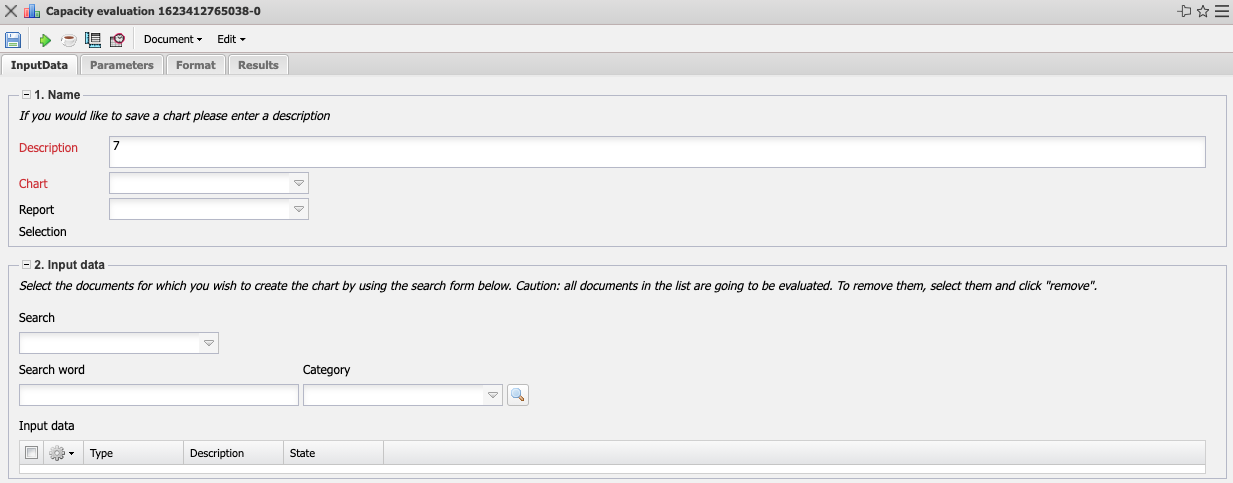Screen dimensions: 1233x483
Task: Click the 'Selection' label
Action: (x=43, y=232)
